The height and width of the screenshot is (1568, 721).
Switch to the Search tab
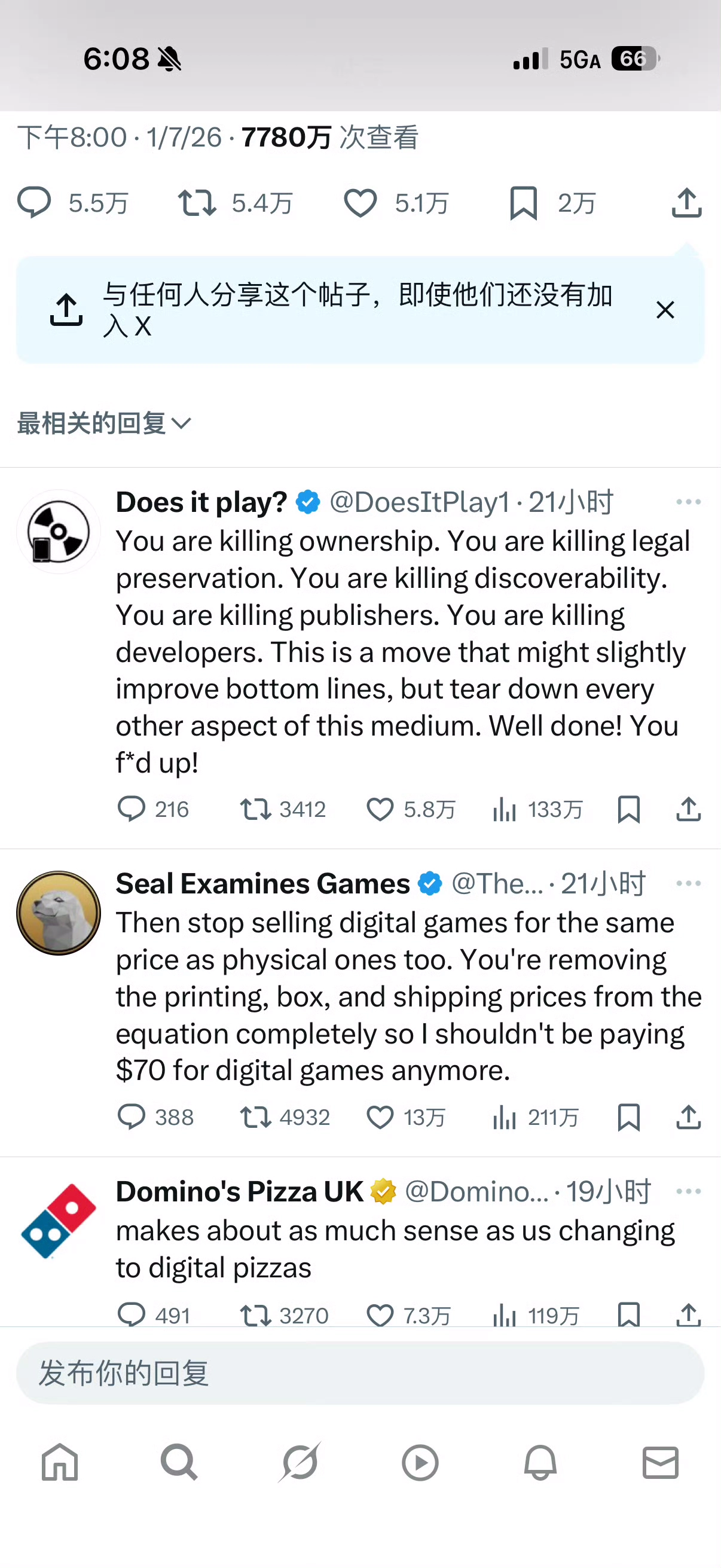[x=179, y=1462]
